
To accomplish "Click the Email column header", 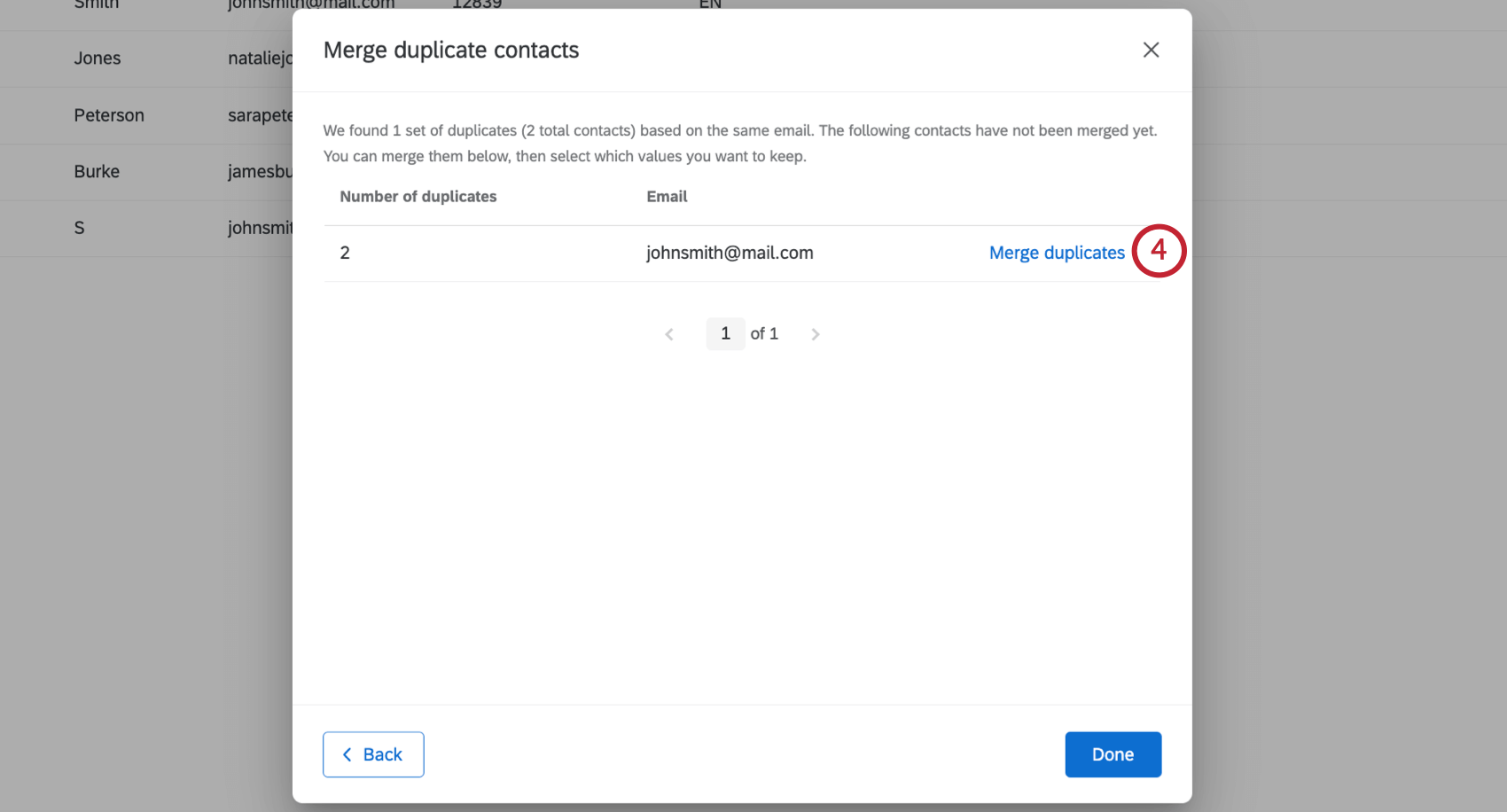I will pyautogui.click(x=667, y=196).
